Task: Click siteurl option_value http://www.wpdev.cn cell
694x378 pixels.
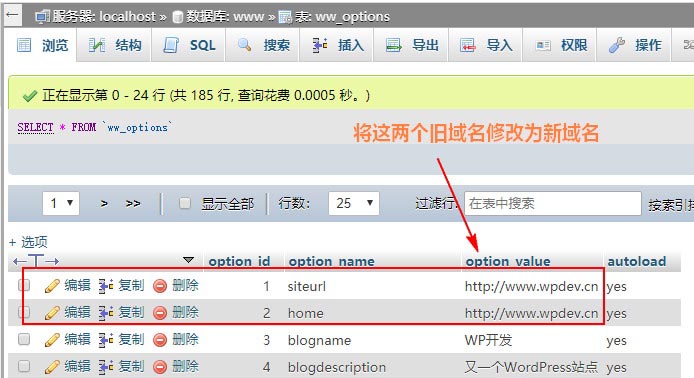Action: pos(531,286)
